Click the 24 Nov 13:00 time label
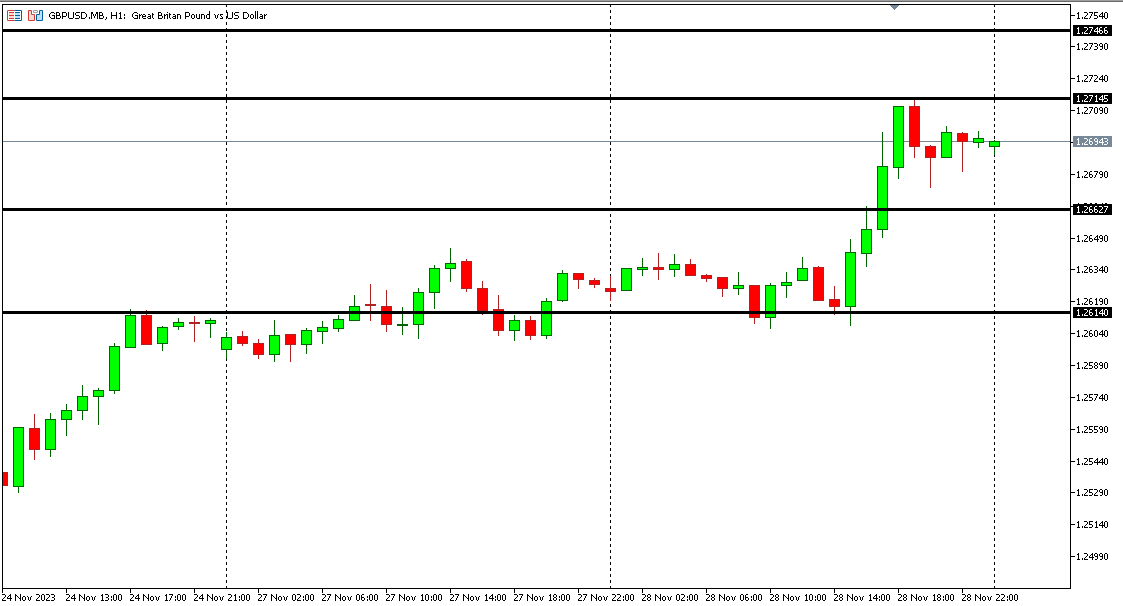 93,597
